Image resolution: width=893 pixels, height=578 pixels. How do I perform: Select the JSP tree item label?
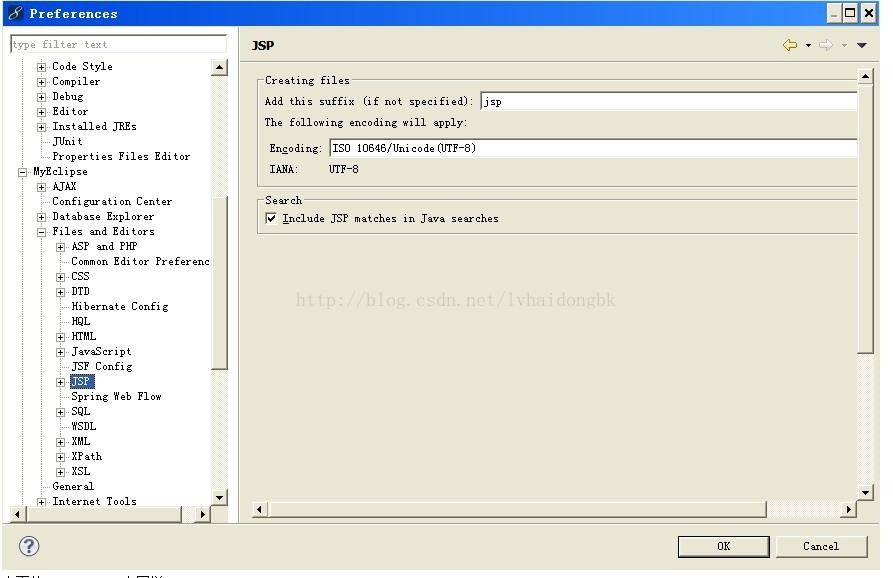click(x=81, y=382)
